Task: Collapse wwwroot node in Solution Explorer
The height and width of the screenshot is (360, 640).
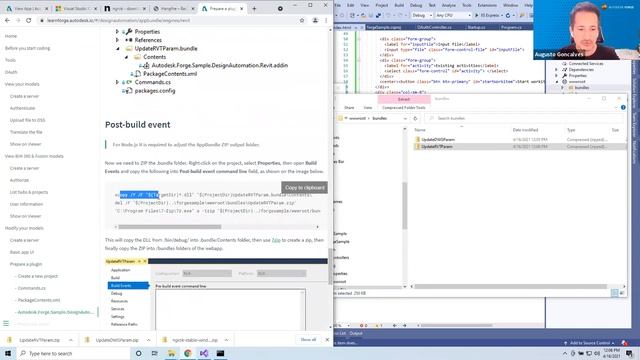Action: click(x=556, y=82)
